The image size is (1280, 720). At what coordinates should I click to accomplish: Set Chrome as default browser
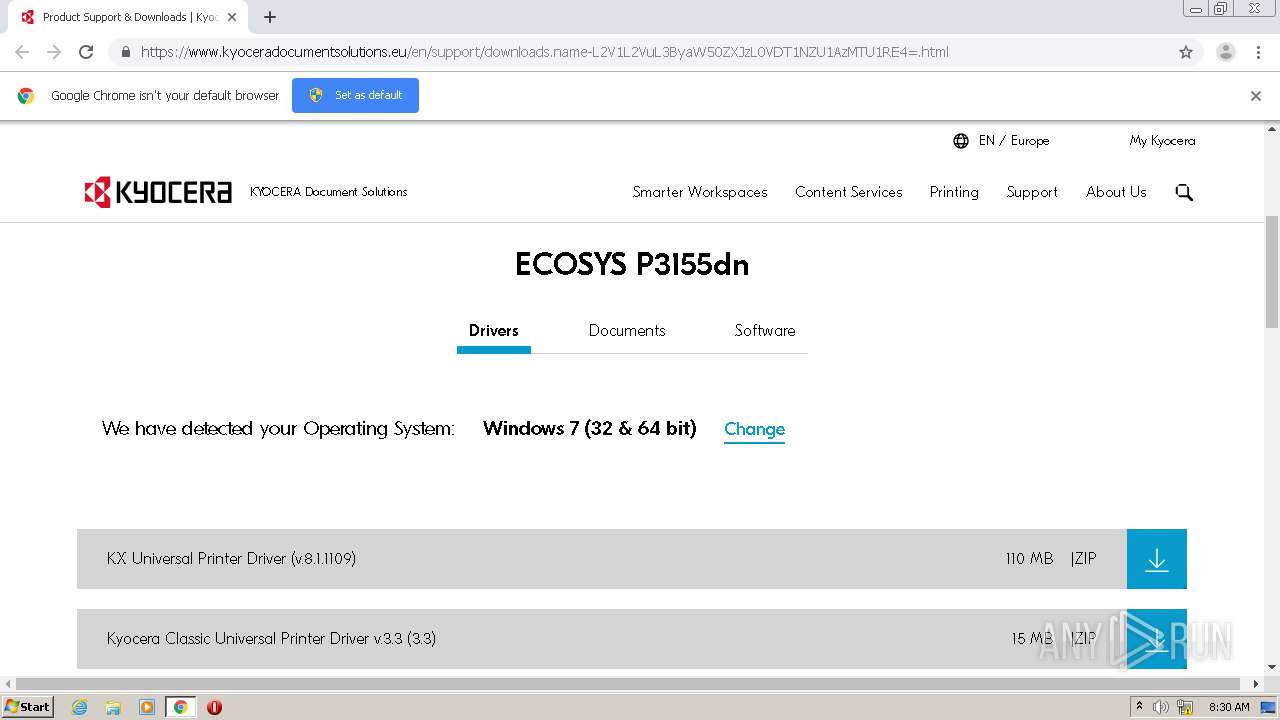click(x=355, y=96)
